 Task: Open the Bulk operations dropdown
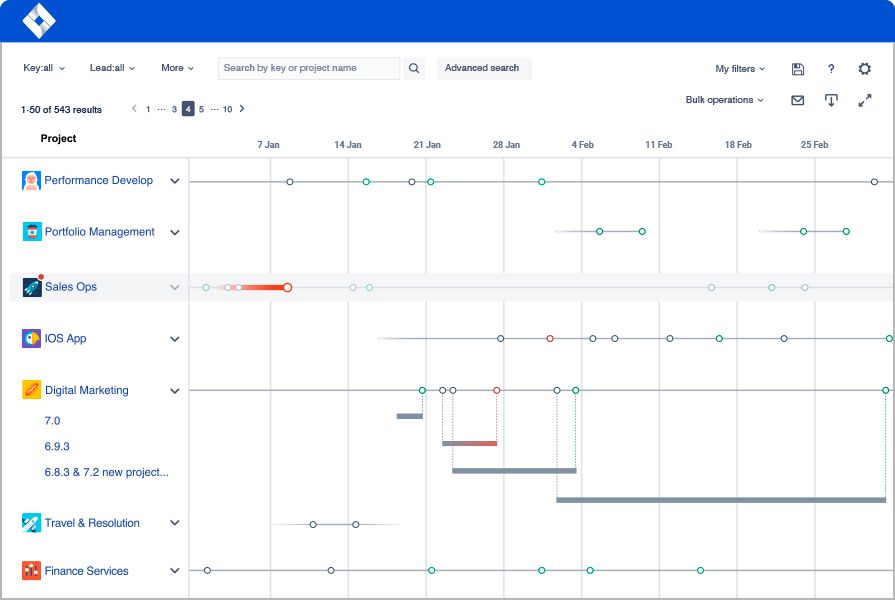724,100
